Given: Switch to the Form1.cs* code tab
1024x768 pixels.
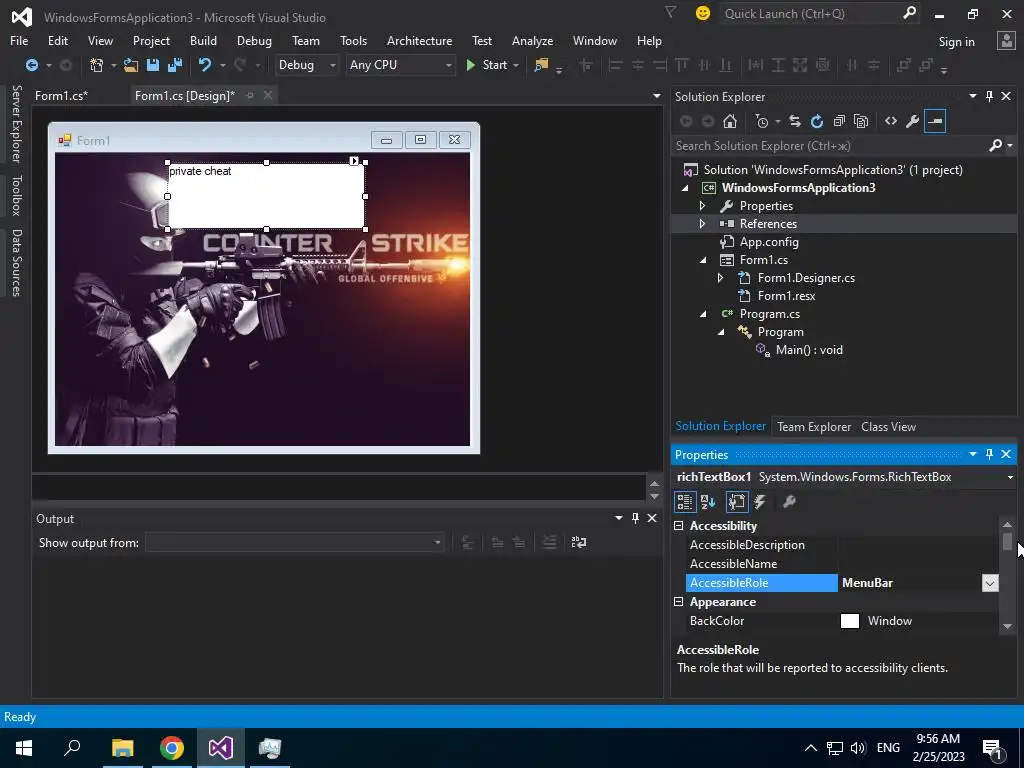Looking at the screenshot, I should point(61,95).
